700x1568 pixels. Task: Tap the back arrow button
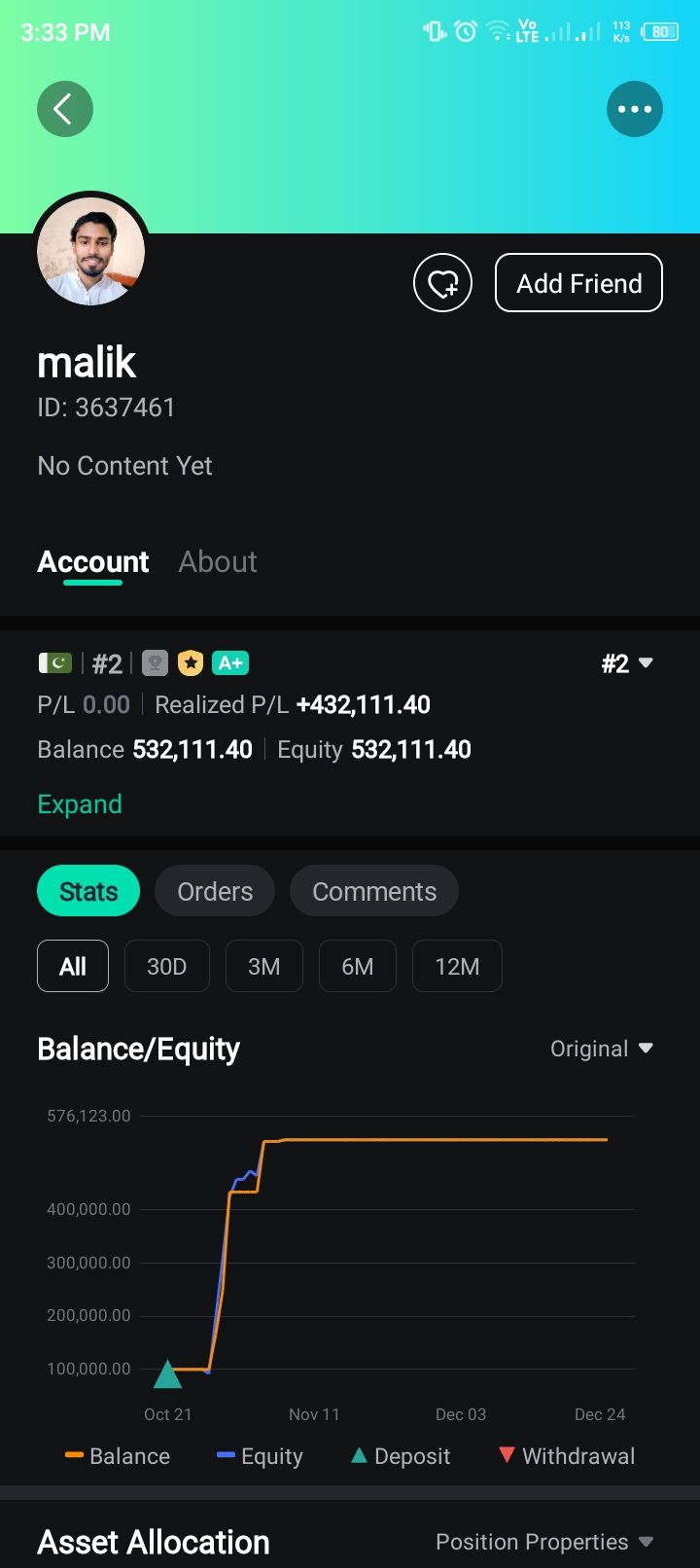coord(65,109)
